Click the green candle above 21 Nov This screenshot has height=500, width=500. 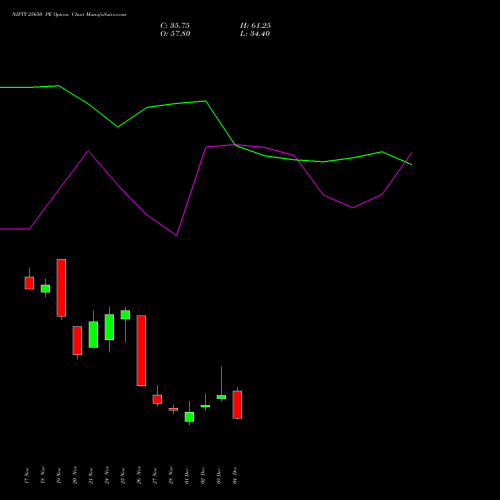[93, 334]
